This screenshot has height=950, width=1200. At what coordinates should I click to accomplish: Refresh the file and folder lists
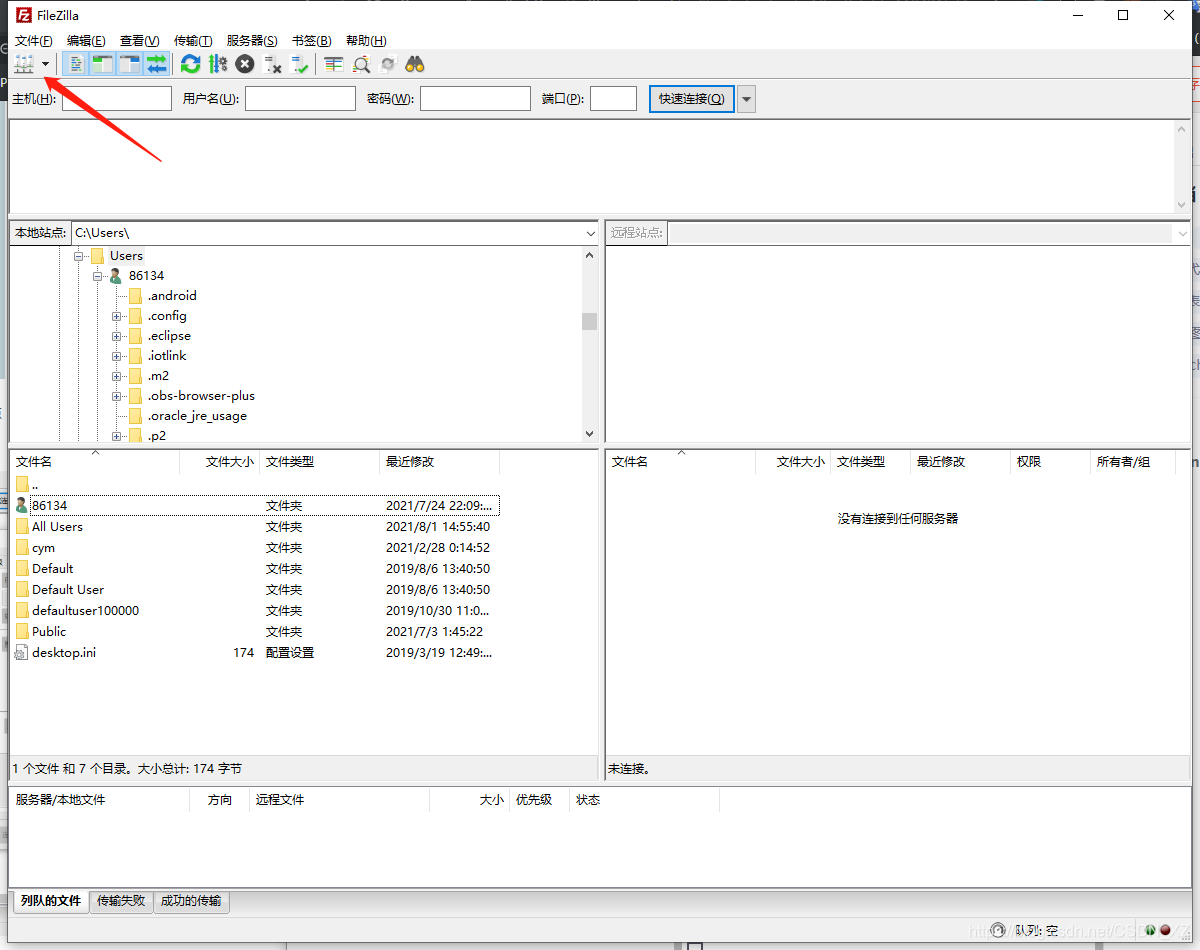click(190, 64)
